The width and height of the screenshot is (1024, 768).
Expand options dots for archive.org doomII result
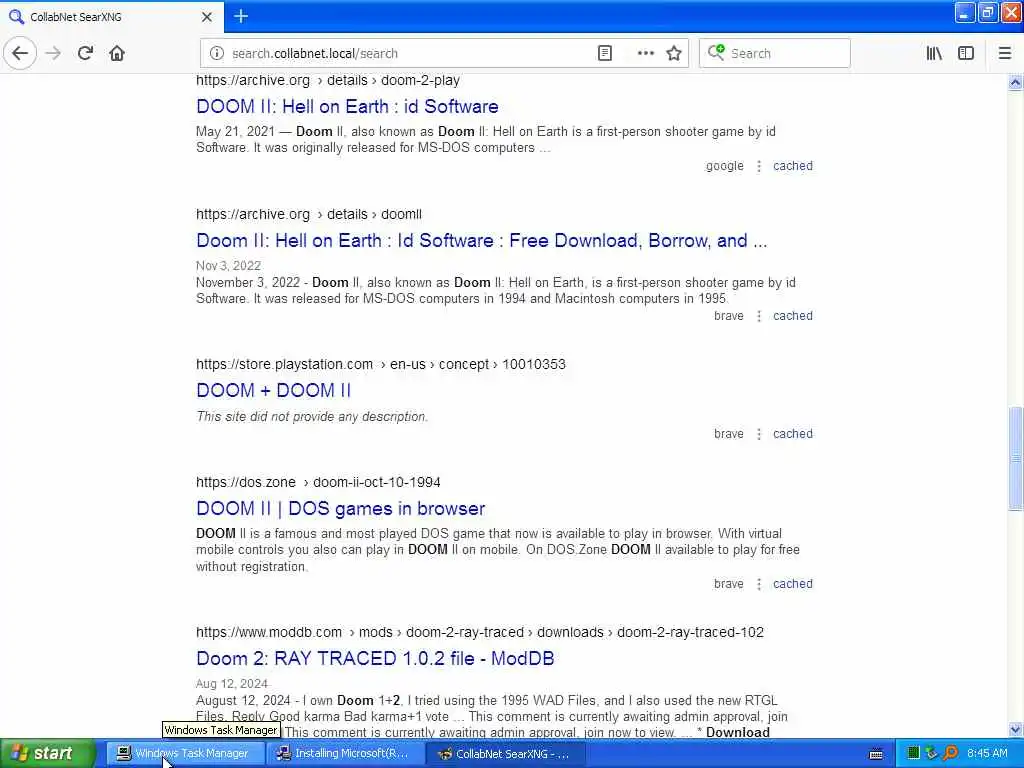point(759,316)
